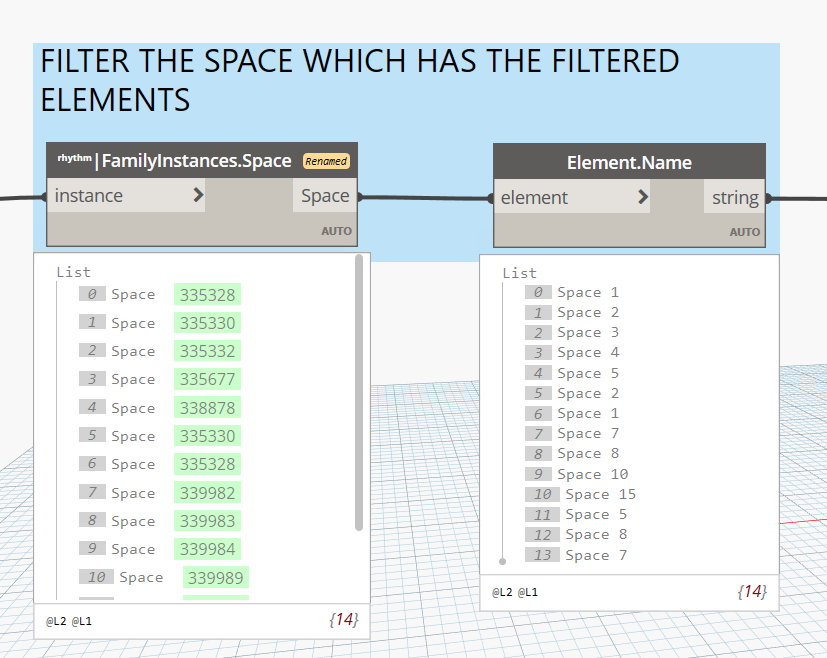
Task: Click {14} count in Space preview
Action: coord(344,620)
